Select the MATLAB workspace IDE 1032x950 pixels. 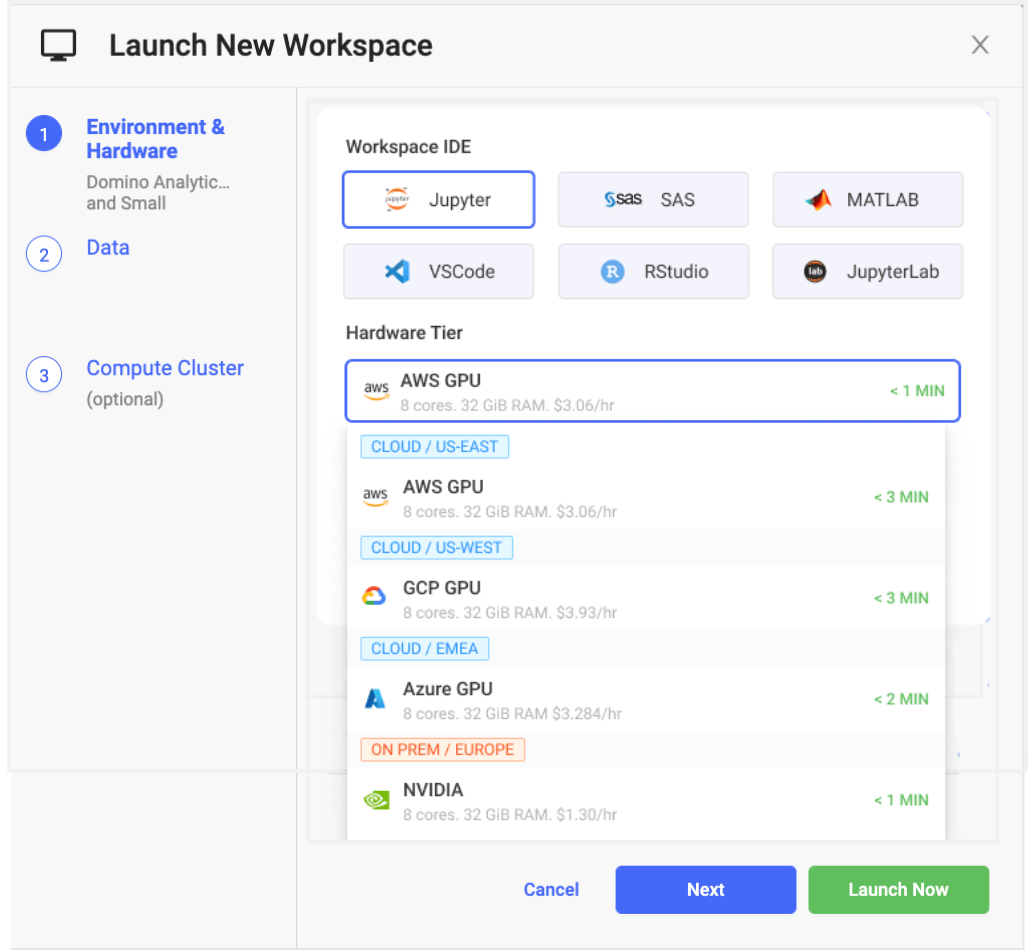[867, 199]
